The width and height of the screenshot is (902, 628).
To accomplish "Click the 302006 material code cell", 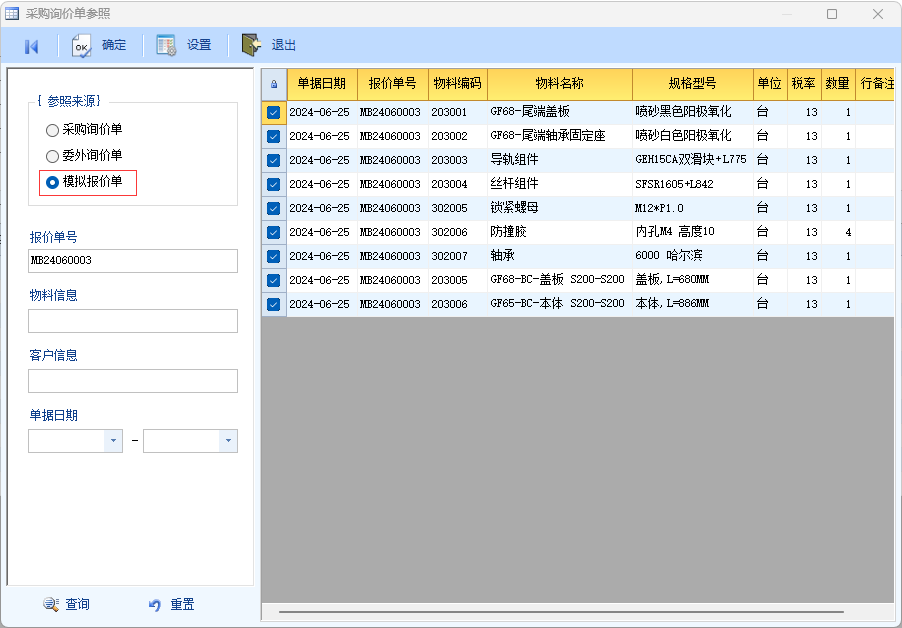I will [458, 232].
